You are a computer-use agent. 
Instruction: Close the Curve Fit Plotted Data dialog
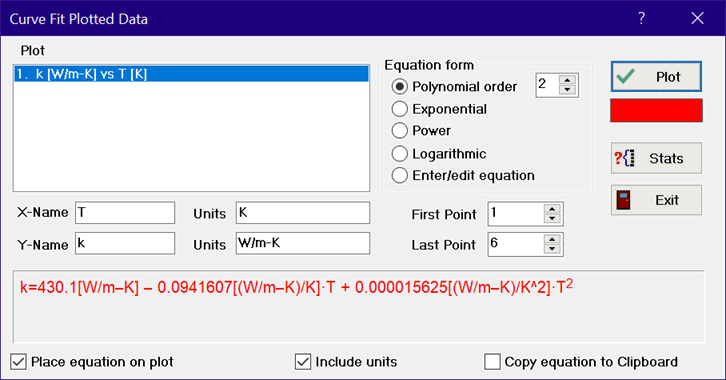coord(697,19)
